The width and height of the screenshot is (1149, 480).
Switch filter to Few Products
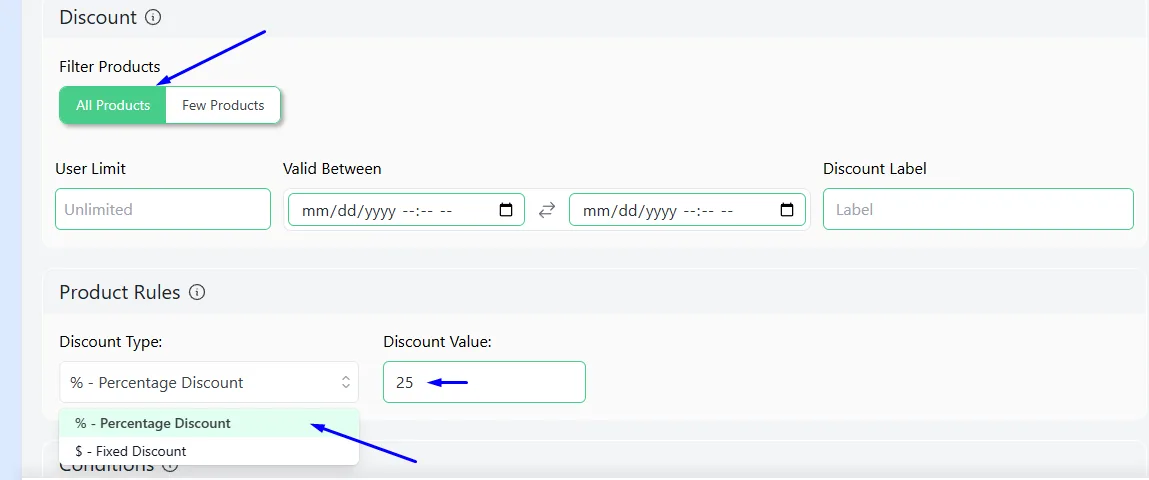(223, 106)
